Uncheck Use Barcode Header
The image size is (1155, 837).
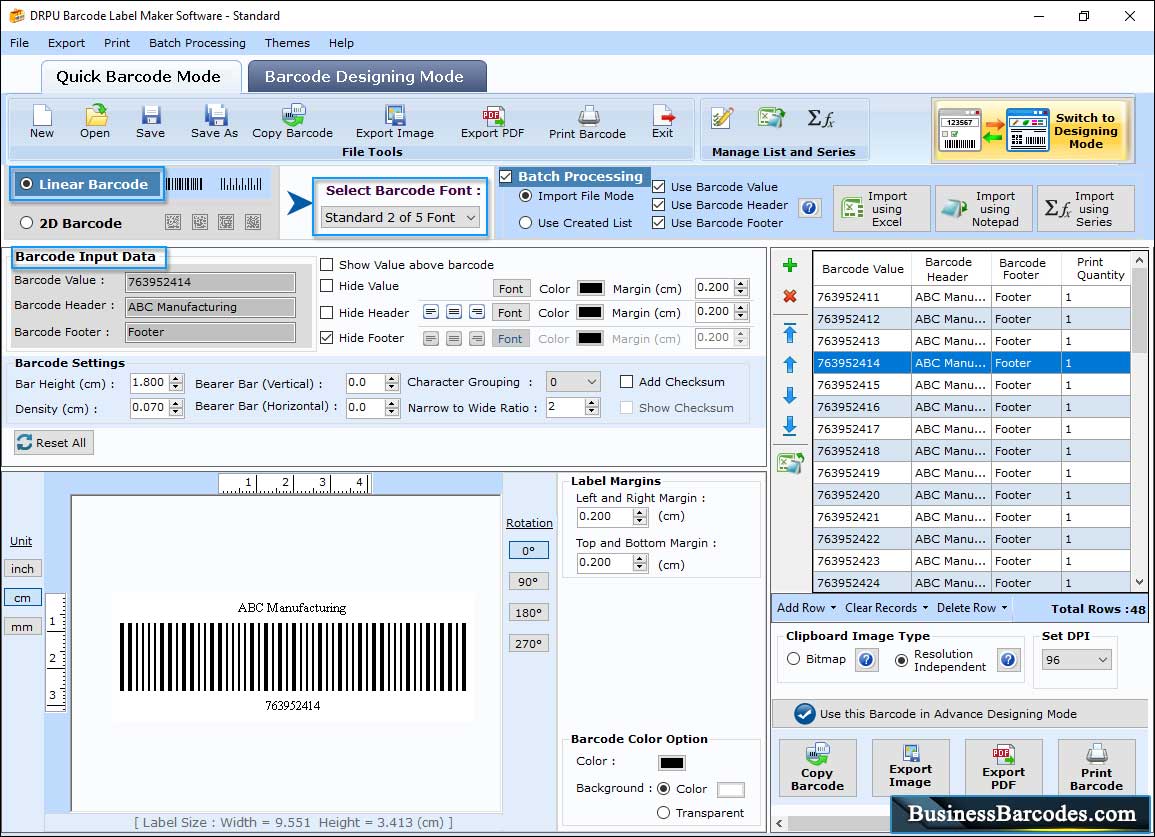tap(659, 205)
